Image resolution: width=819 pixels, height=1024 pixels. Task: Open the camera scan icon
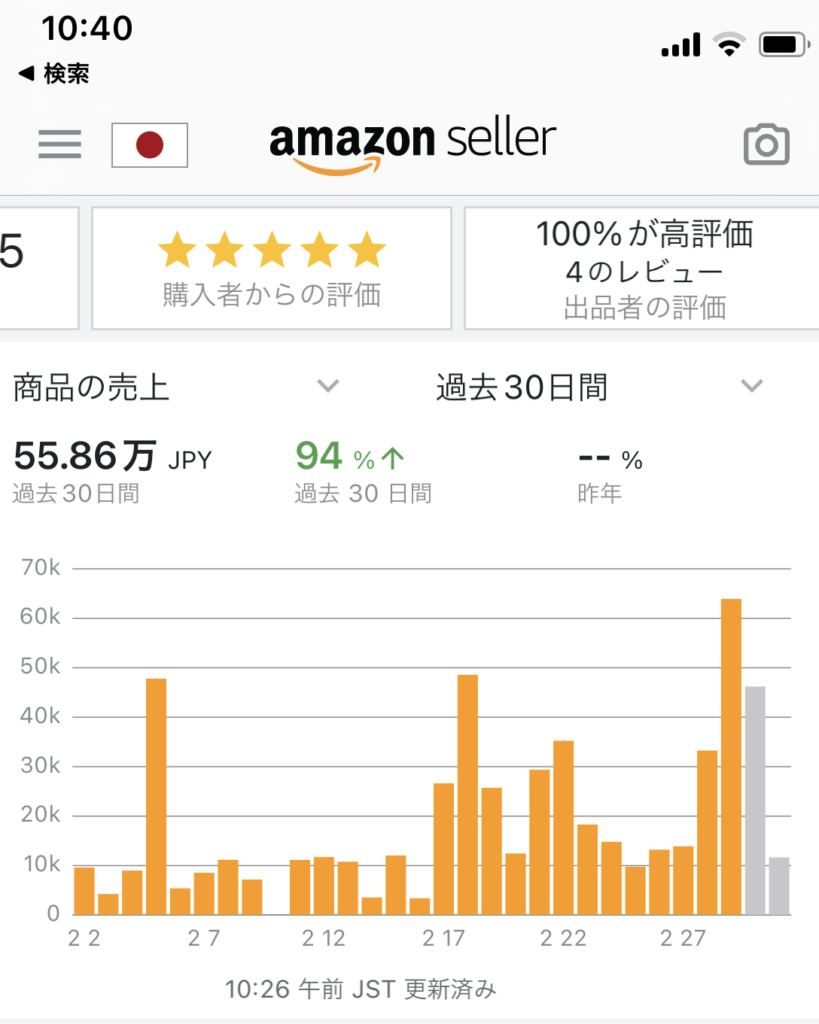pos(767,144)
